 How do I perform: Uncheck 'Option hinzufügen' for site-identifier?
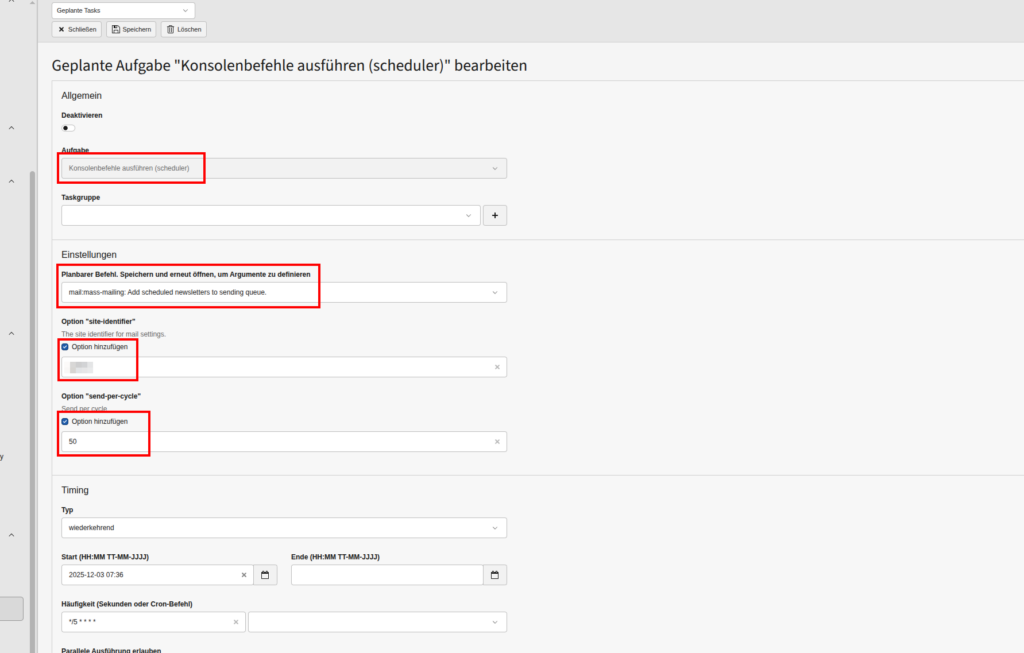coord(66,347)
